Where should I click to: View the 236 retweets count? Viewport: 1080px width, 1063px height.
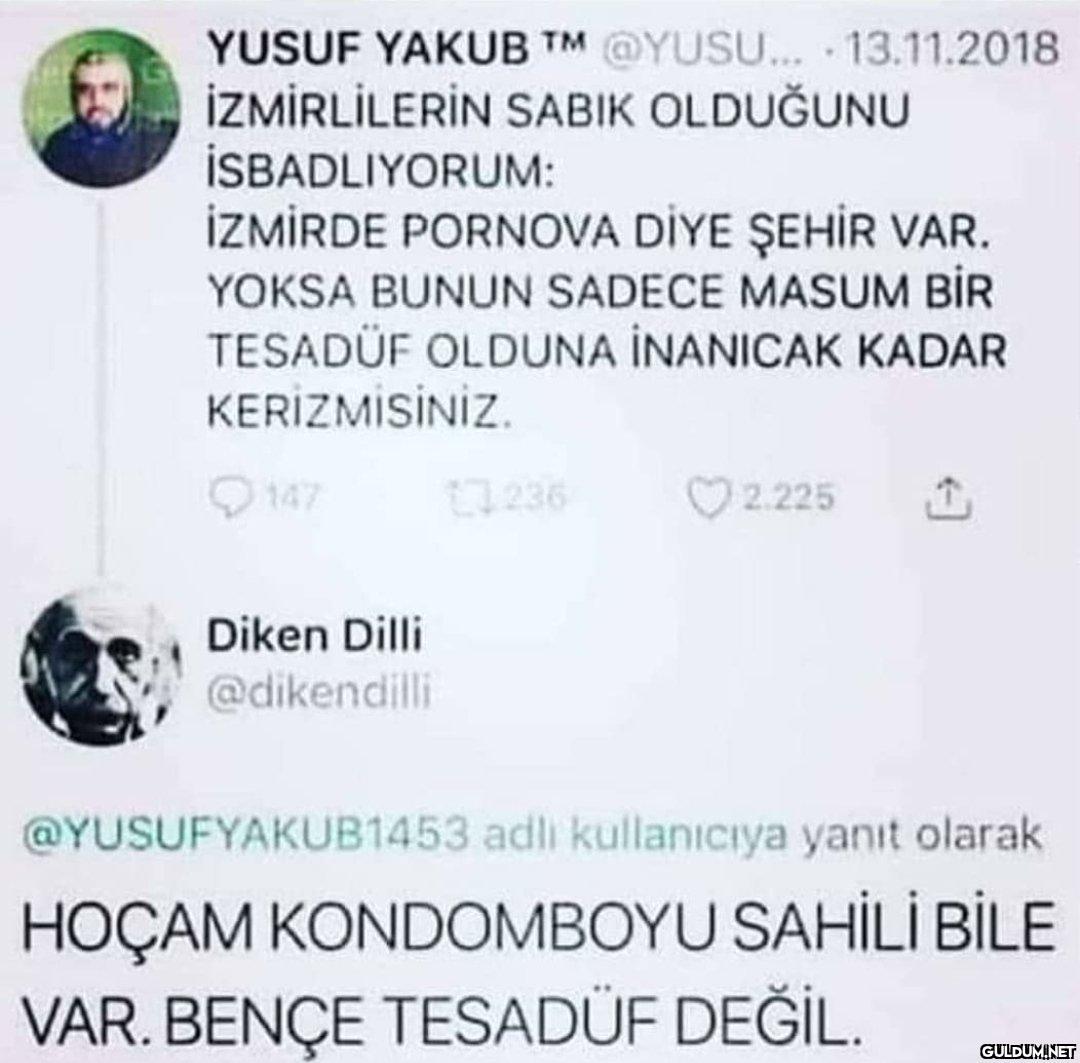click(536, 497)
